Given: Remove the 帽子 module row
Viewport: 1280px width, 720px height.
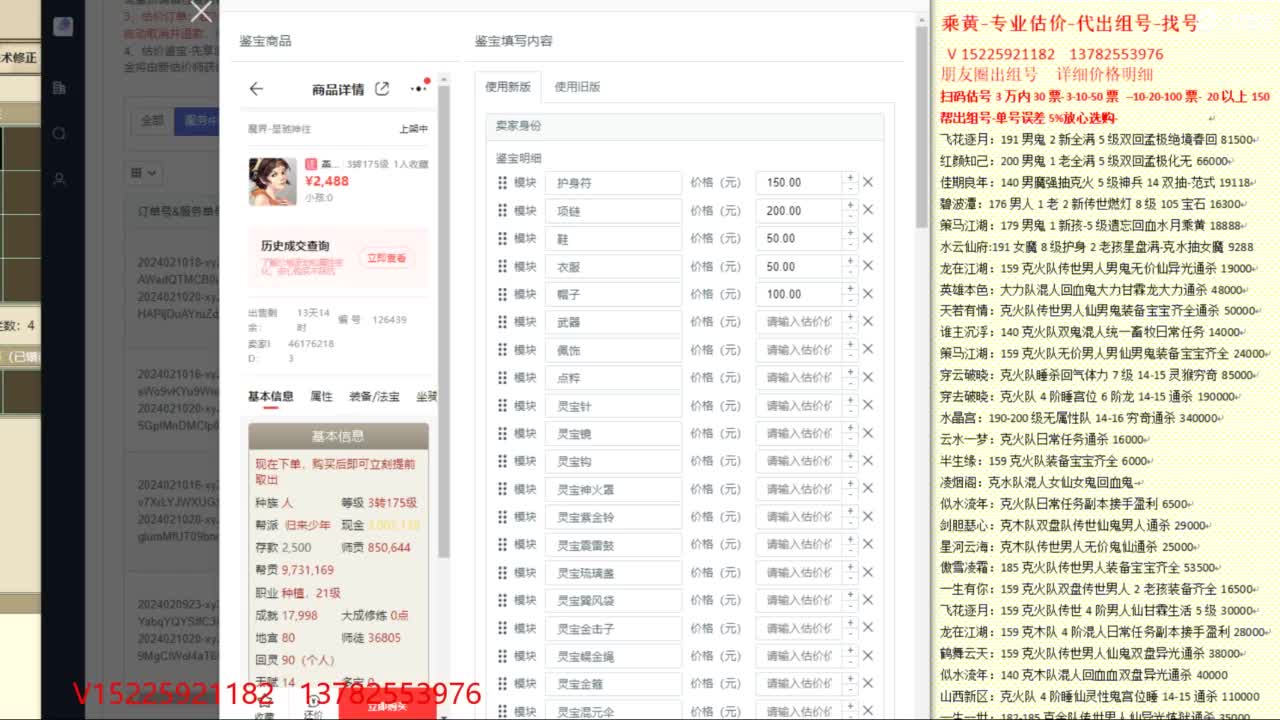Looking at the screenshot, I should (868, 294).
